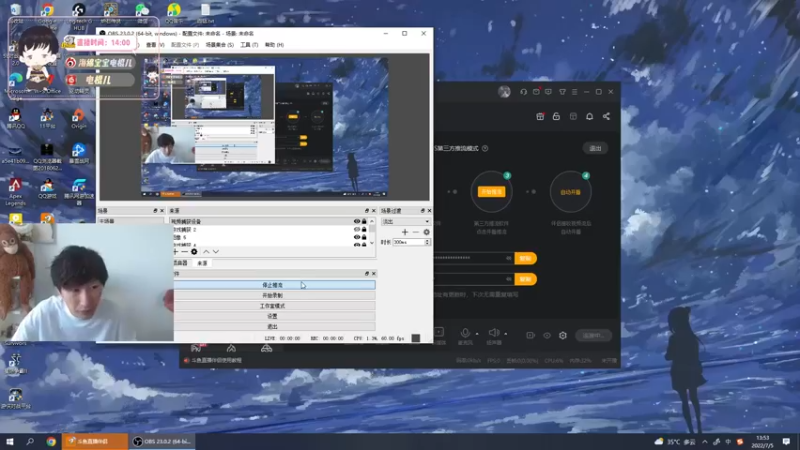Click the unlock padlock icon in Douyu
Viewport: 800px width, 450px height.
point(557,116)
